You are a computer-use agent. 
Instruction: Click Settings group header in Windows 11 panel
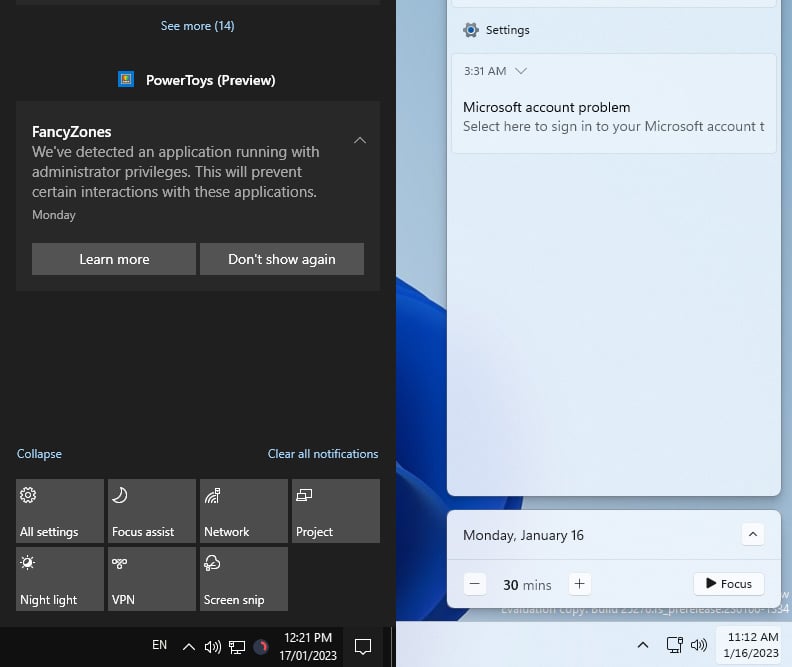pyautogui.click(x=508, y=30)
